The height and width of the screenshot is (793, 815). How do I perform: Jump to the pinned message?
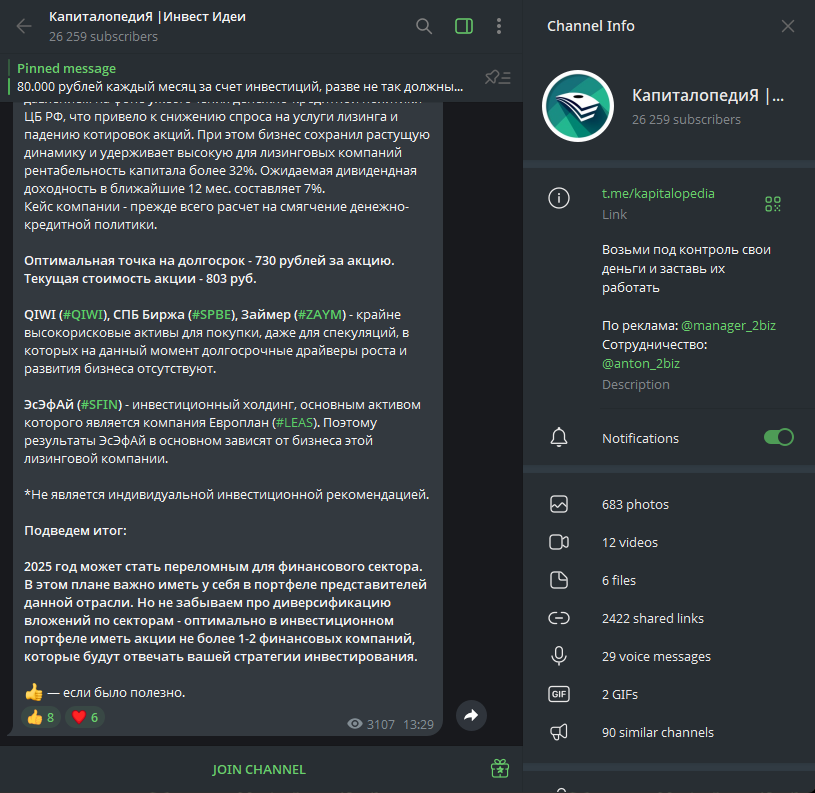pos(240,77)
